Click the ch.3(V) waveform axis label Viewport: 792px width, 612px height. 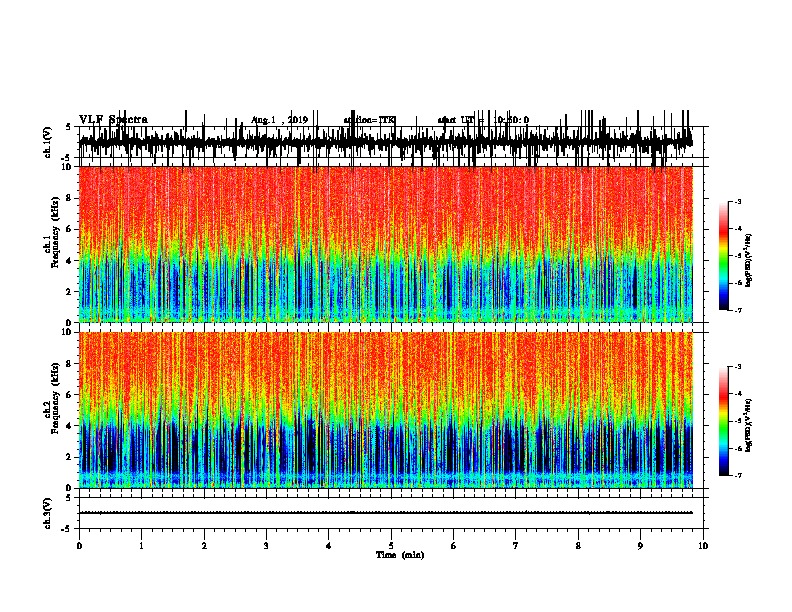tap(47, 514)
